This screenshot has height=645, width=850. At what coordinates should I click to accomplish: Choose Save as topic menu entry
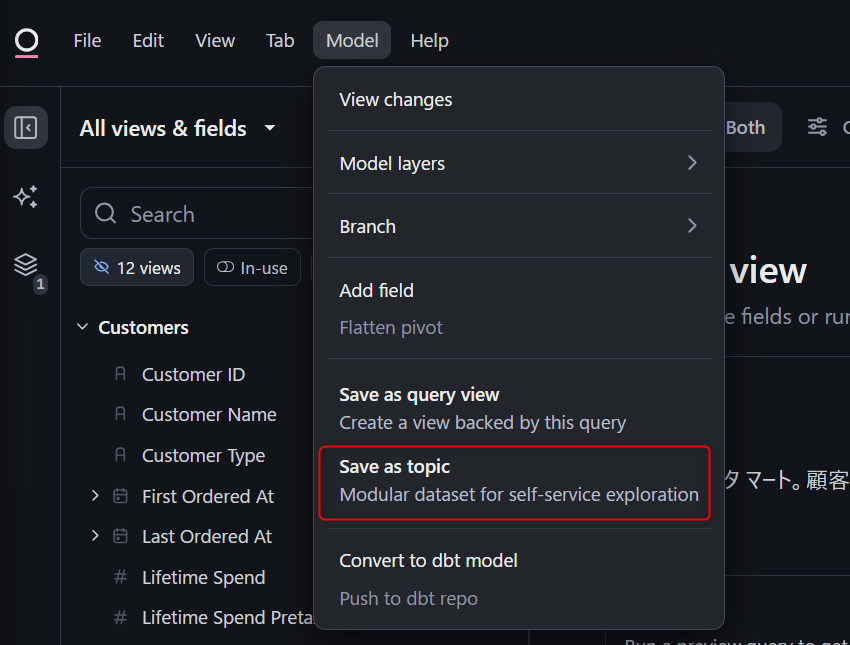point(518,481)
